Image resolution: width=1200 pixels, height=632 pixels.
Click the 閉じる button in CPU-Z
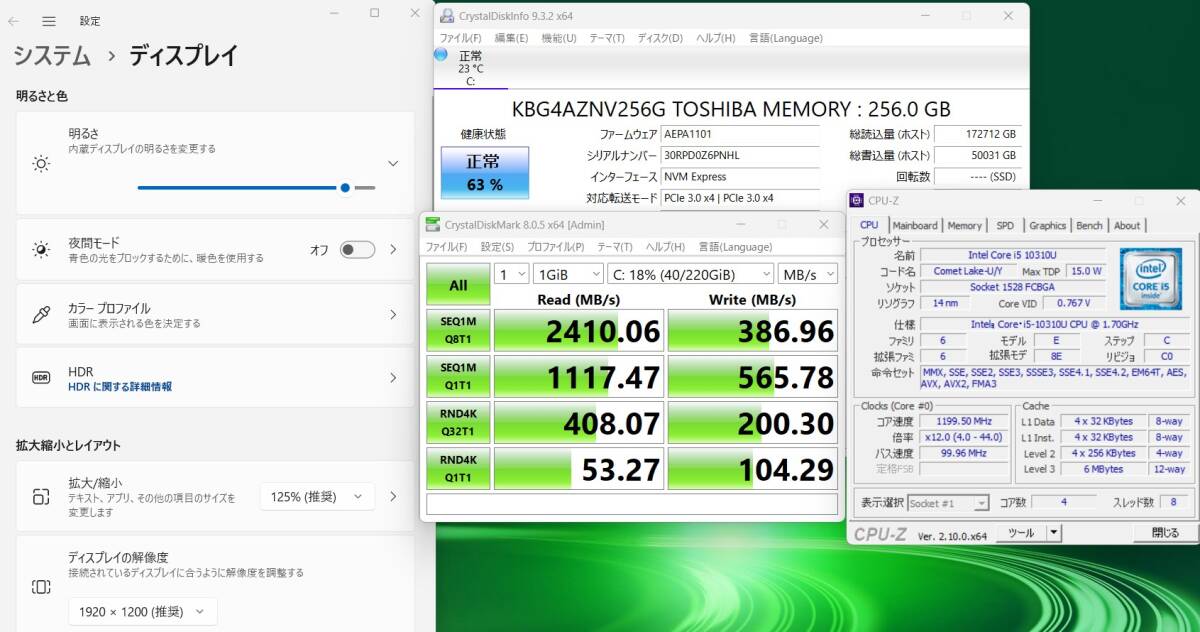(x=1164, y=533)
